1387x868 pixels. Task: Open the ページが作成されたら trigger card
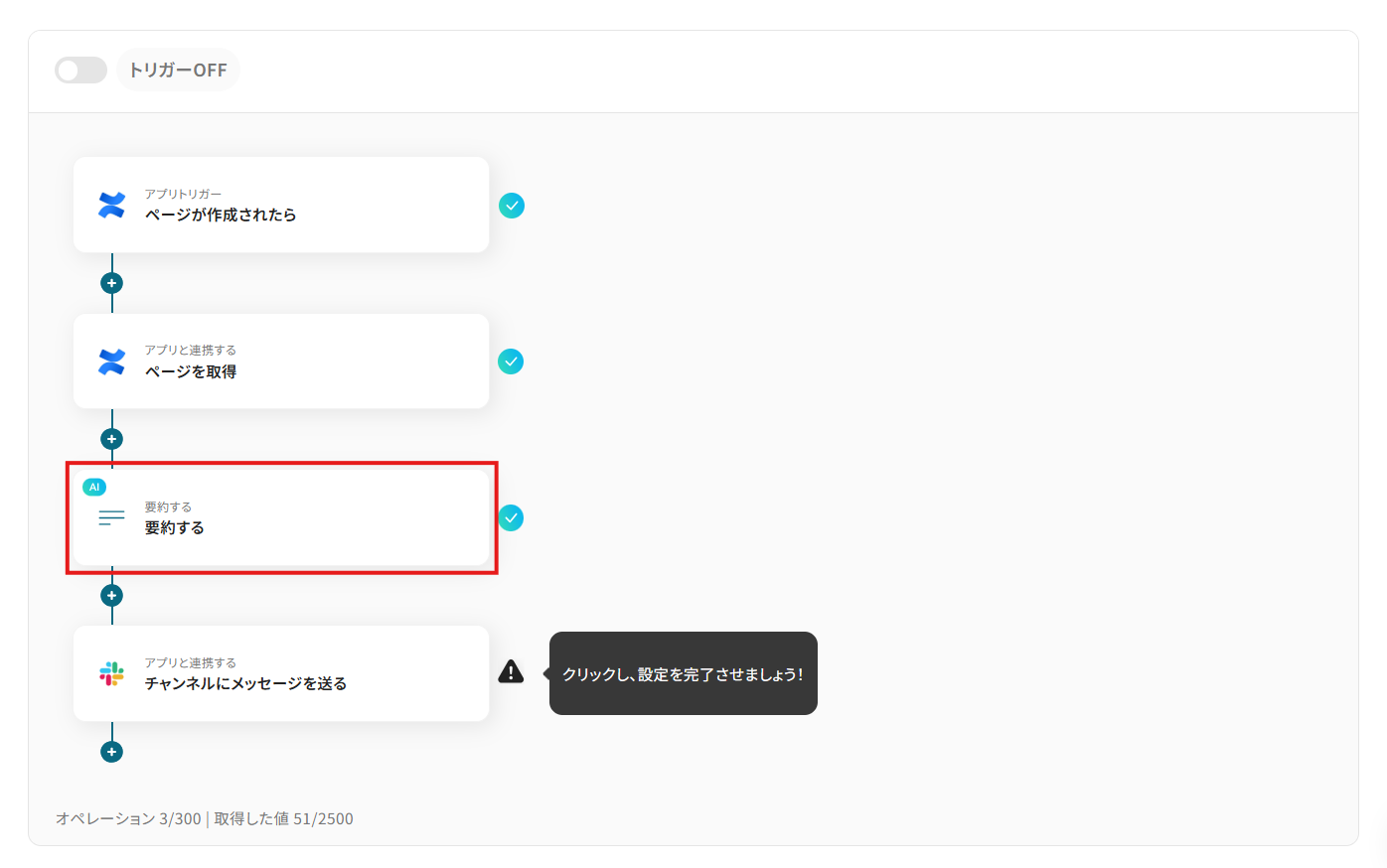click(x=281, y=205)
